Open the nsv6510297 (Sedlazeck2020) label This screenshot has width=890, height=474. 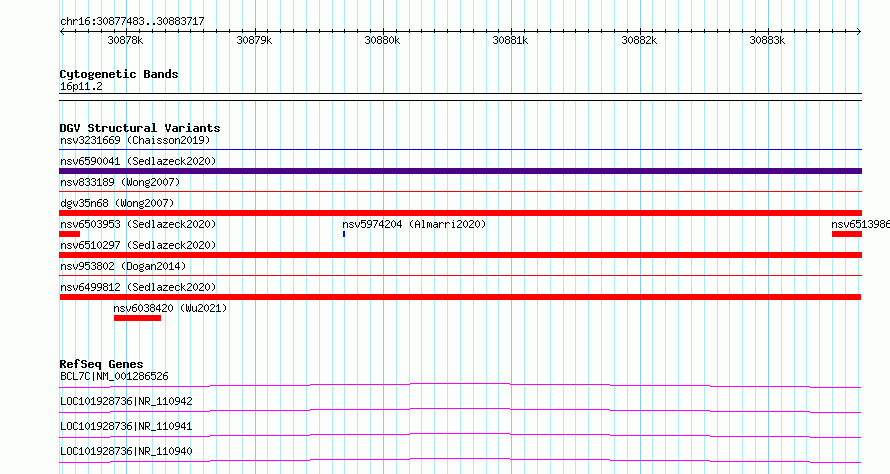coord(138,245)
